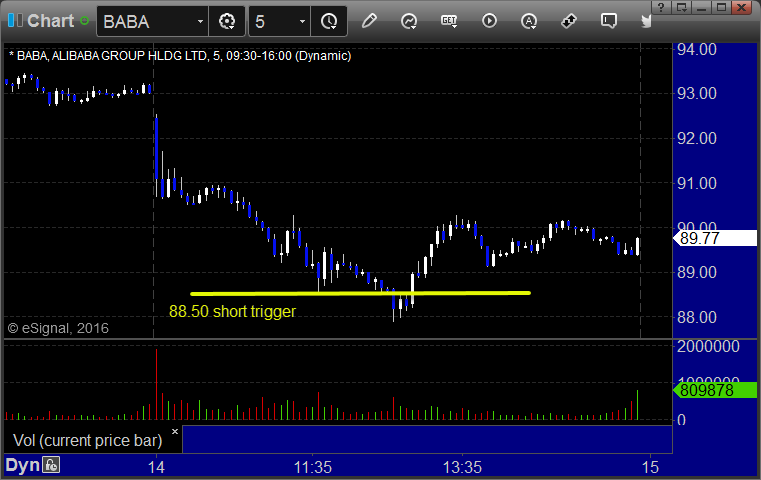Select the yellow 88.50 trigger line
Image resolution: width=761 pixels, height=480 pixels.
click(x=360, y=293)
